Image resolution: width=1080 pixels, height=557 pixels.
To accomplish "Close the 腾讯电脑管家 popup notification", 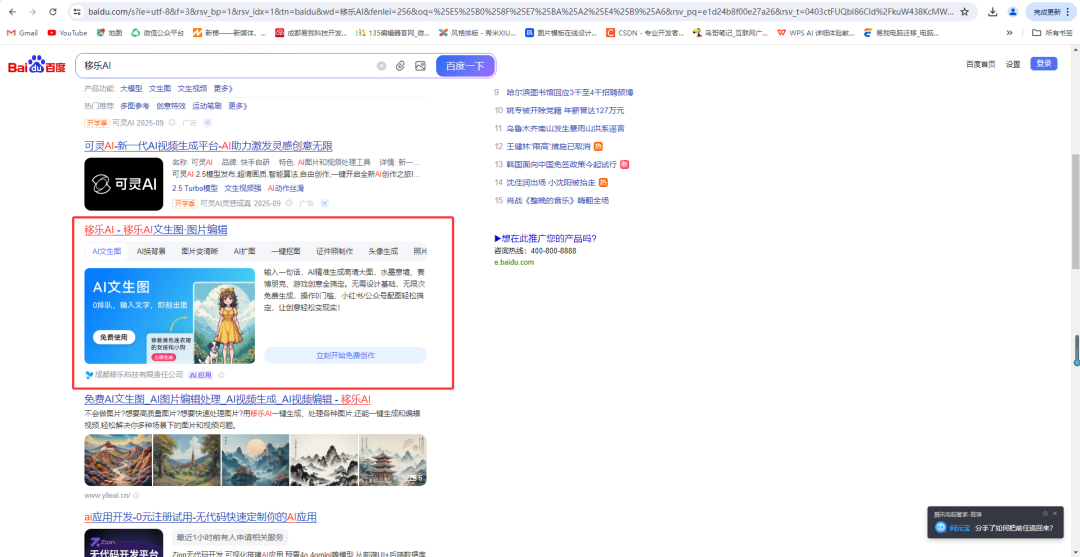I will (1055, 513).
